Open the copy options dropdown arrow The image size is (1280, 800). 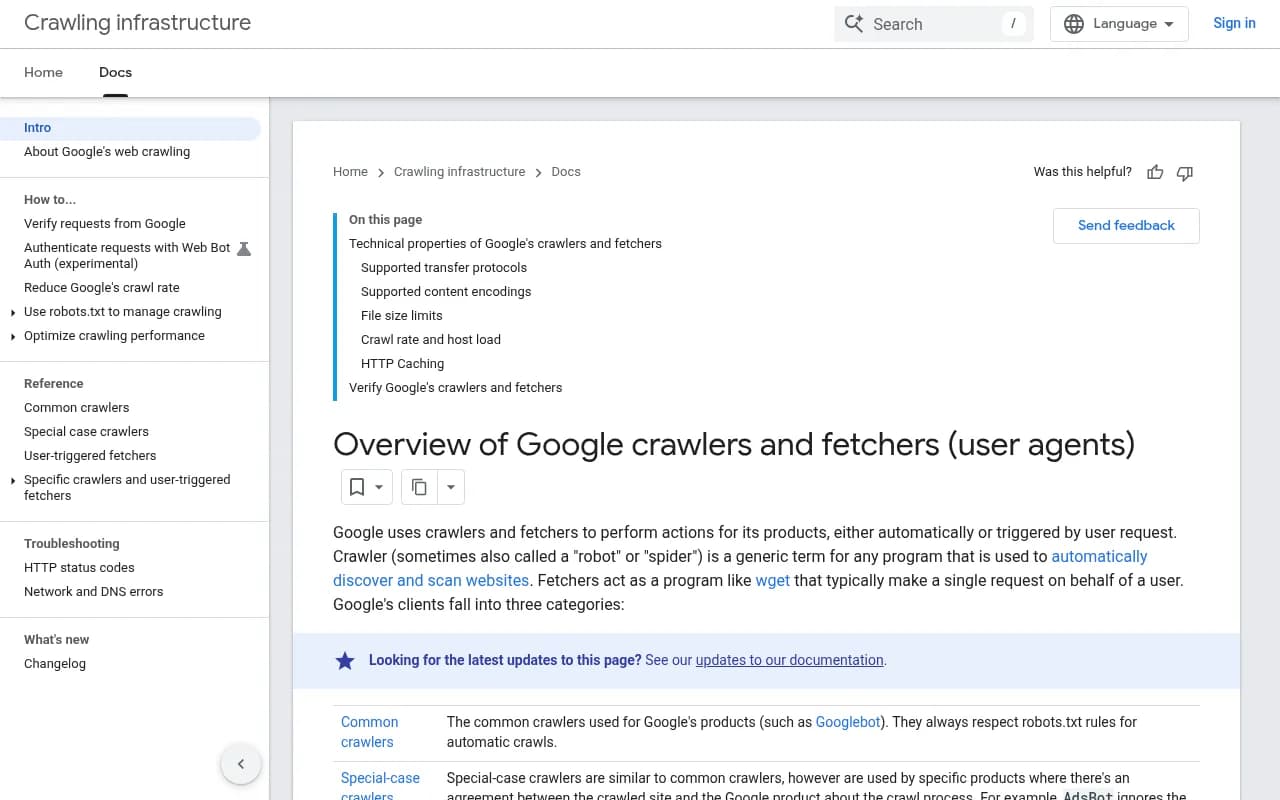click(451, 487)
